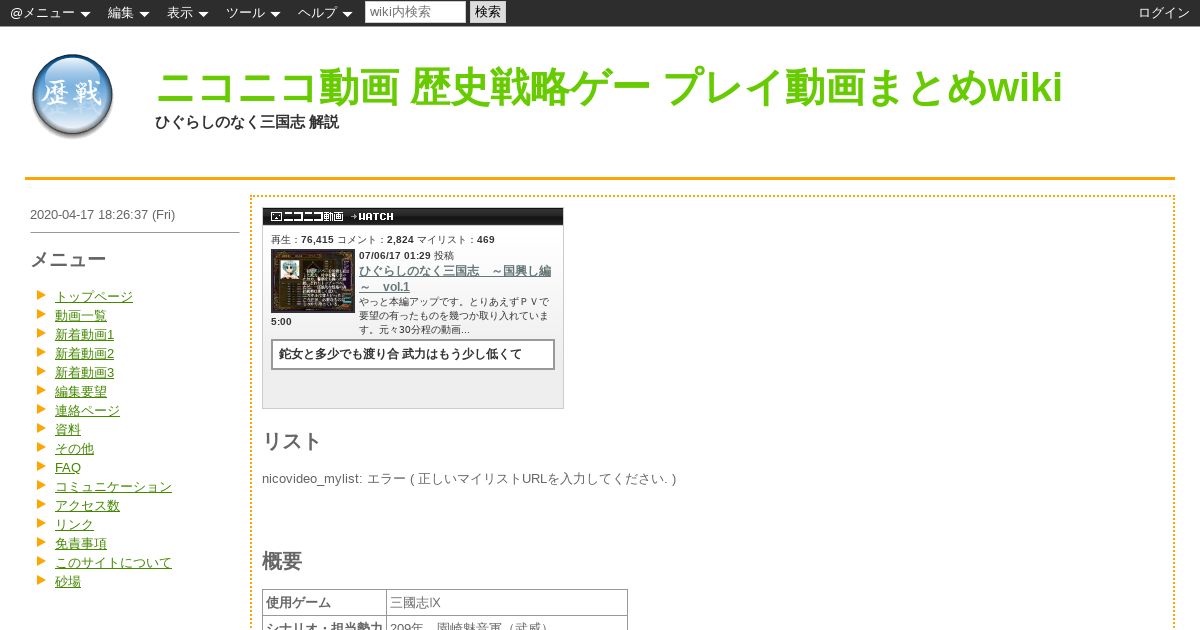1200x630 pixels.
Task: Open その他 sidebar link
Action: (x=74, y=449)
